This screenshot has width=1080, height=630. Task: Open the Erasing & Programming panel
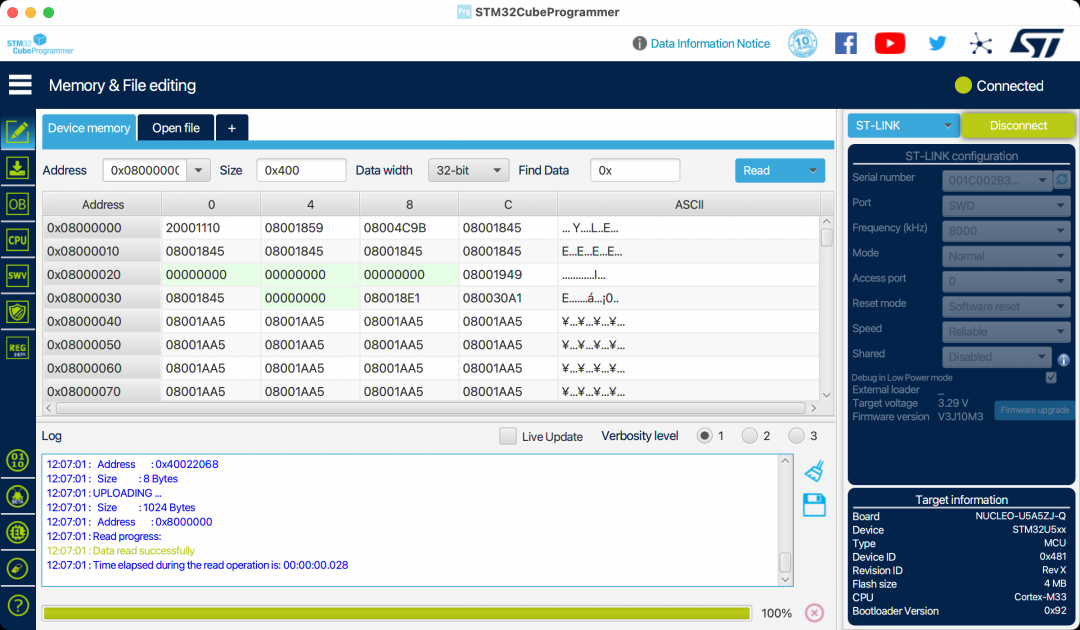click(16, 167)
